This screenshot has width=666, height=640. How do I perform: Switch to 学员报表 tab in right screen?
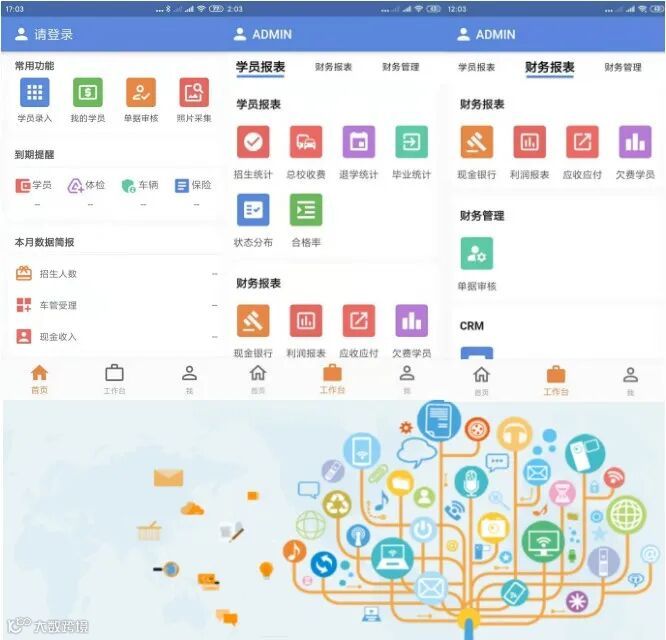(477, 67)
